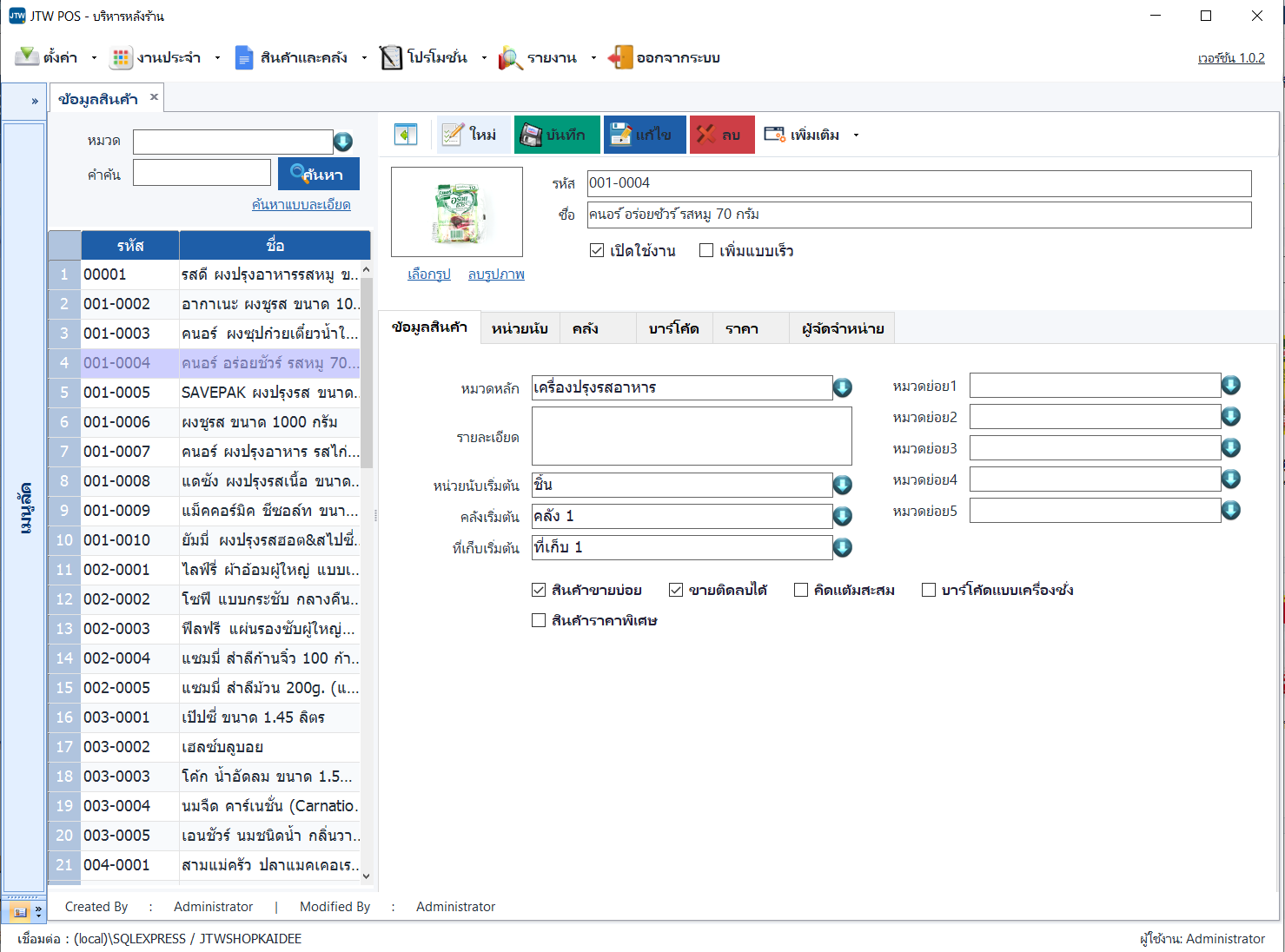Screen dimensions: 1285x952
Task: Open the ตั้งค่า settings menu
Action: [56, 58]
